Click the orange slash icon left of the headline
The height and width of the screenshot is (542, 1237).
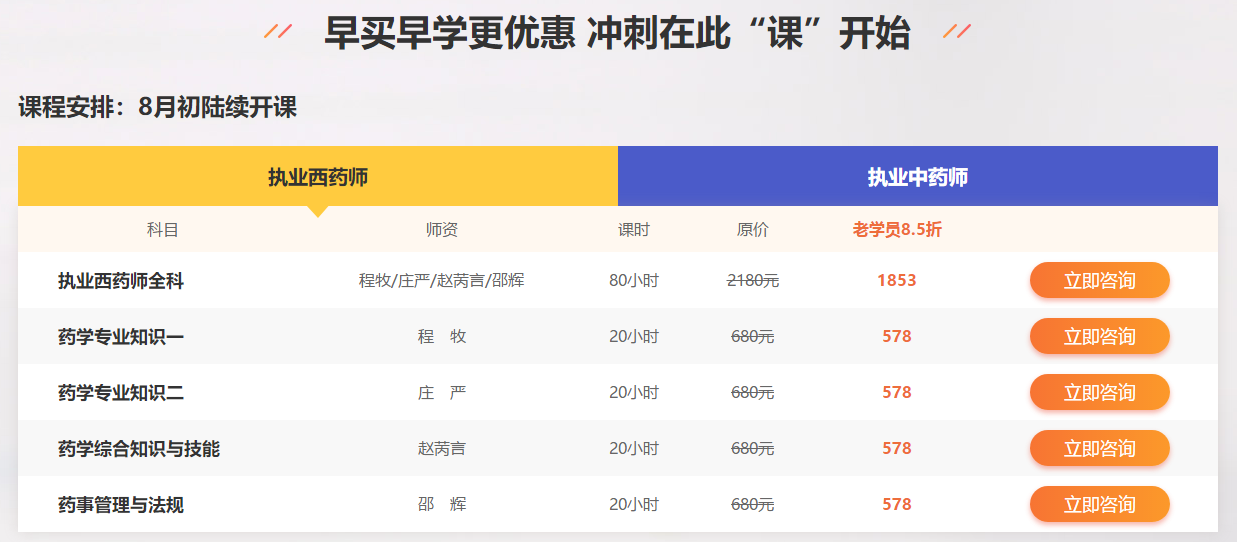(x=277, y=32)
